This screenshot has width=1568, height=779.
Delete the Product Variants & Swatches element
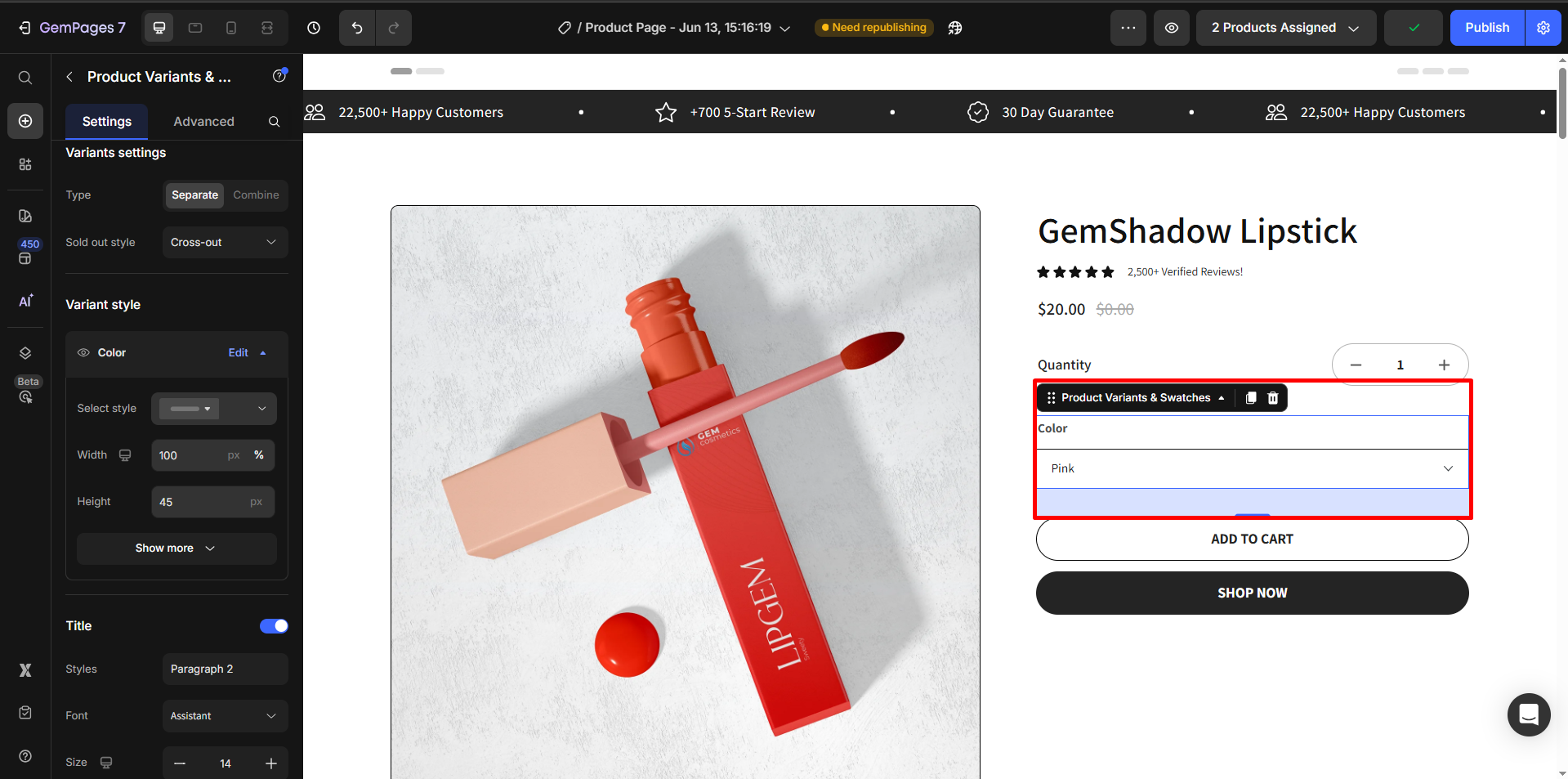[x=1272, y=398]
